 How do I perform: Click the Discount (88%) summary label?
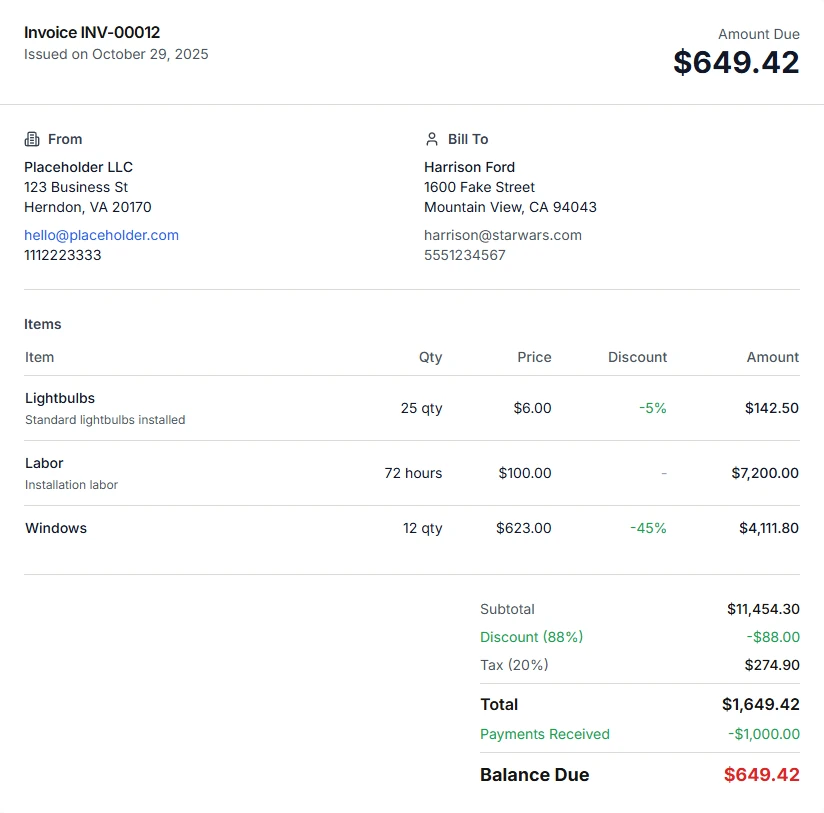[x=531, y=637]
